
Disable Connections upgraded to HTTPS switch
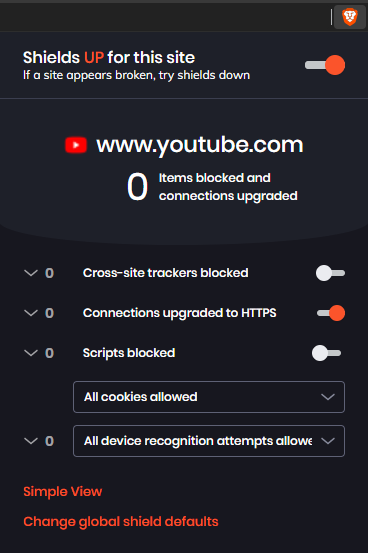(x=331, y=313)
